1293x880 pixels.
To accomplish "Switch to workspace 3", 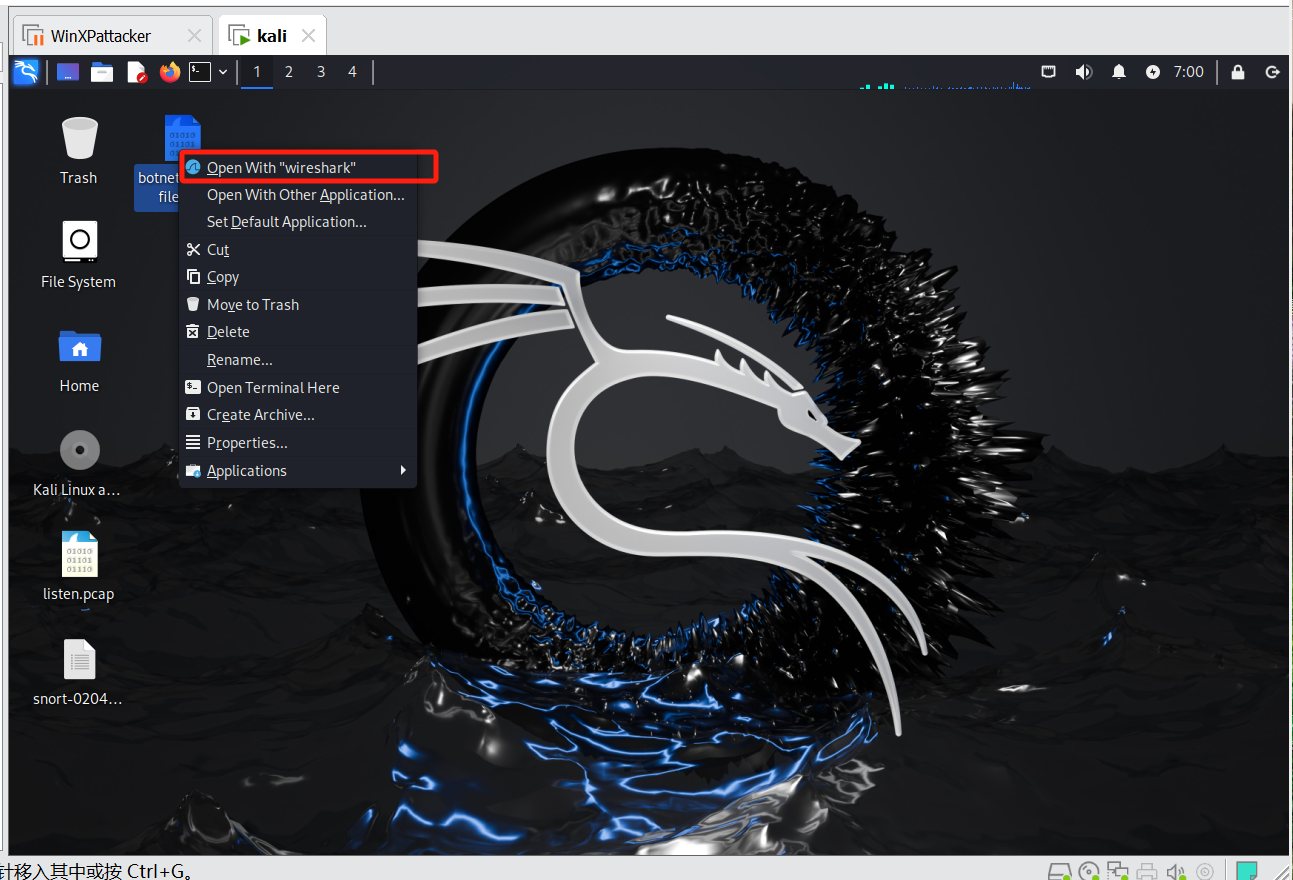I will tap(321, 72).
